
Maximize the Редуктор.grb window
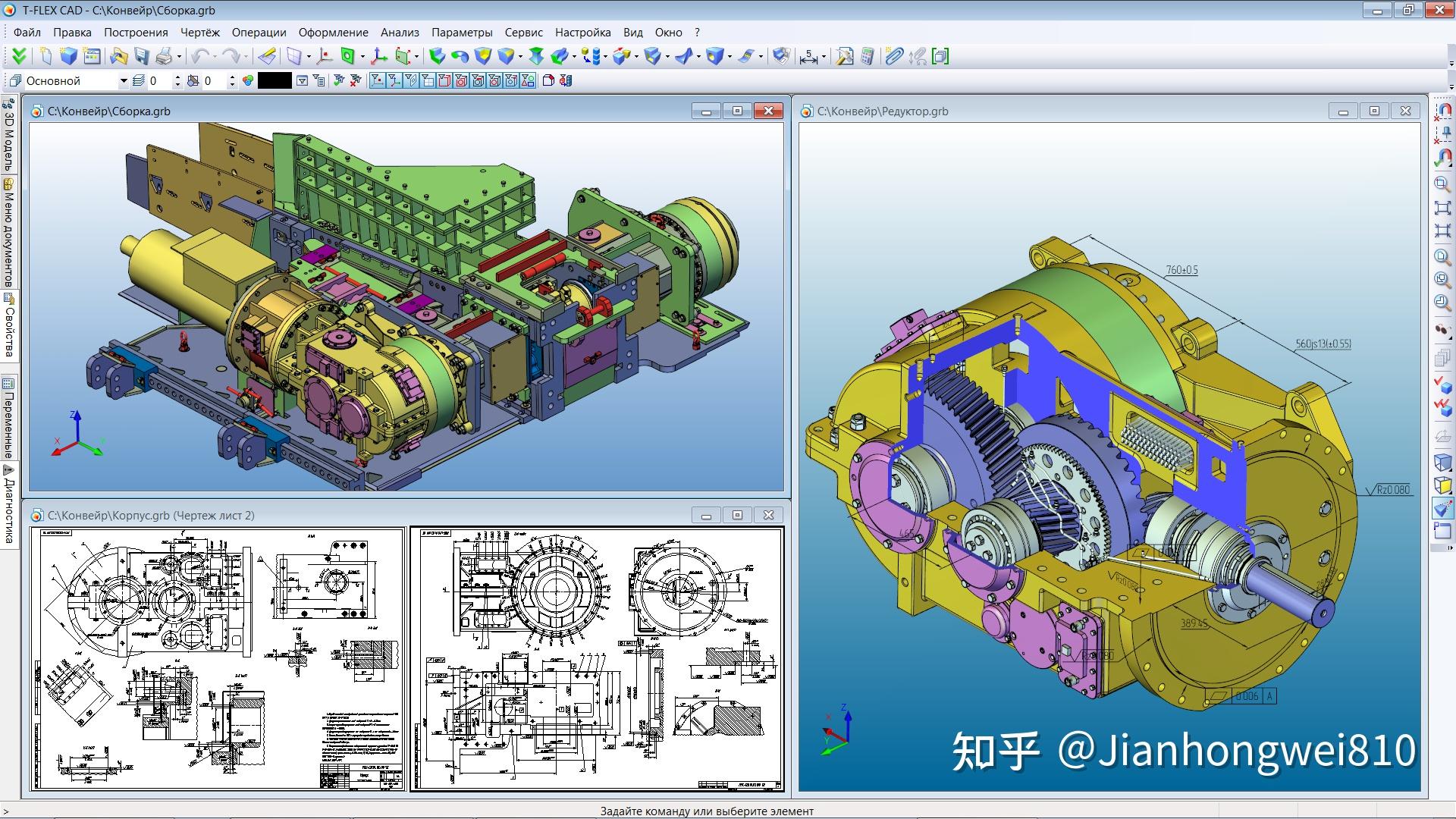1373,111
